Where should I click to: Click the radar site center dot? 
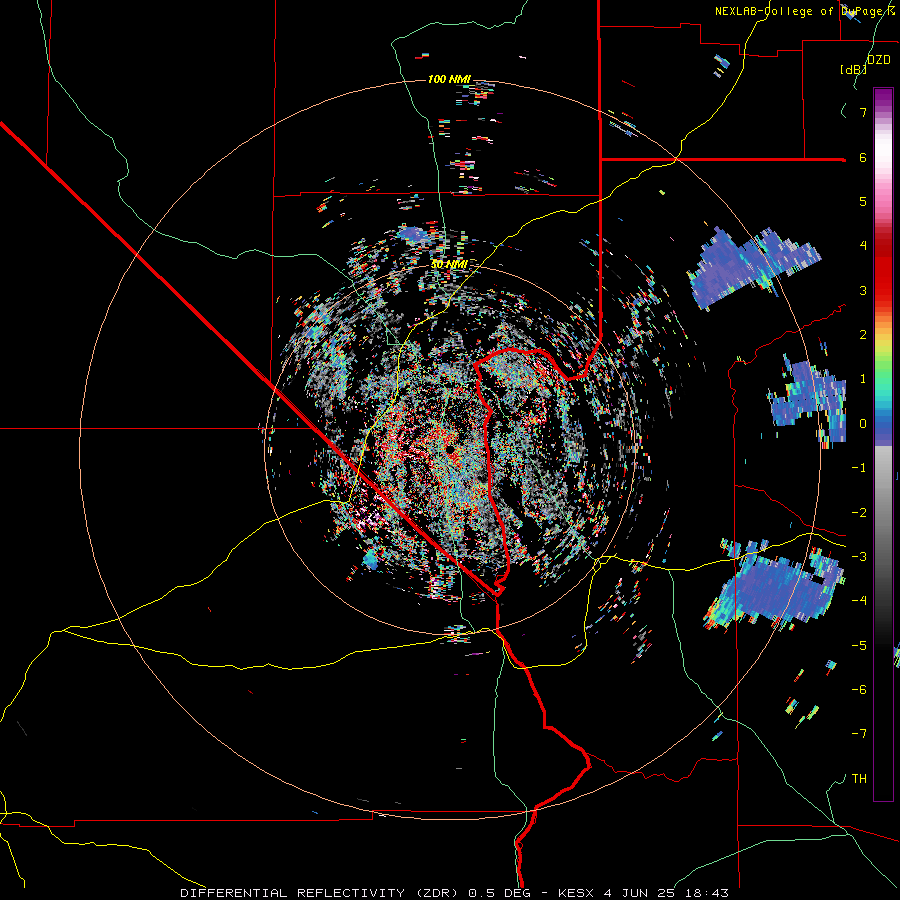(x=451, y=449)
